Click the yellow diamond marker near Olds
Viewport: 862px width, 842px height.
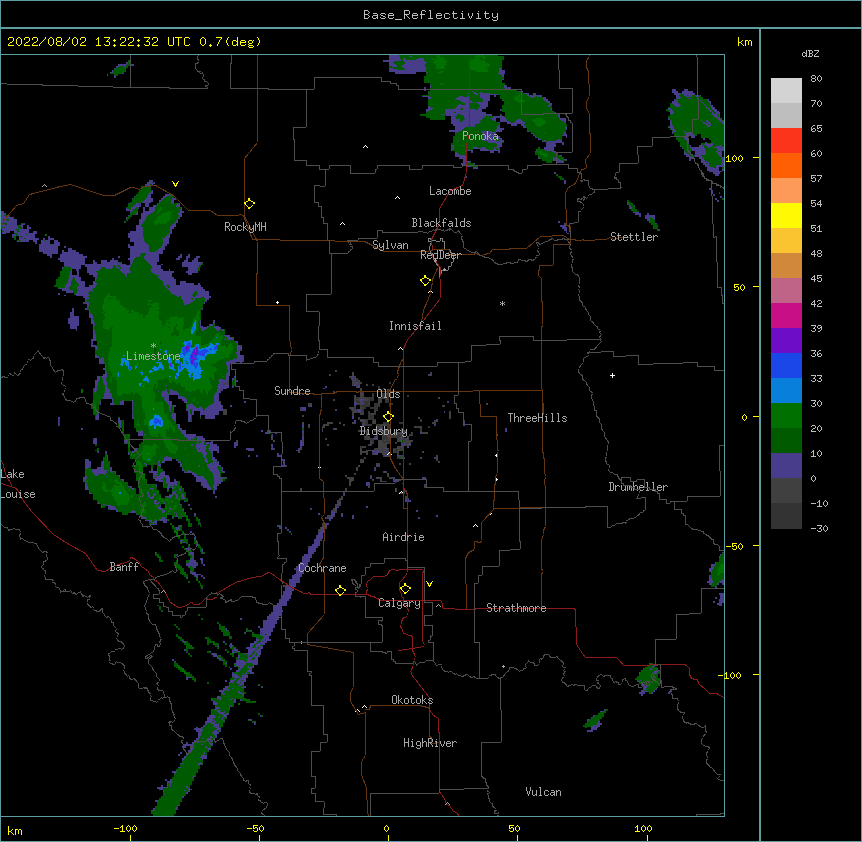[388, 417]
